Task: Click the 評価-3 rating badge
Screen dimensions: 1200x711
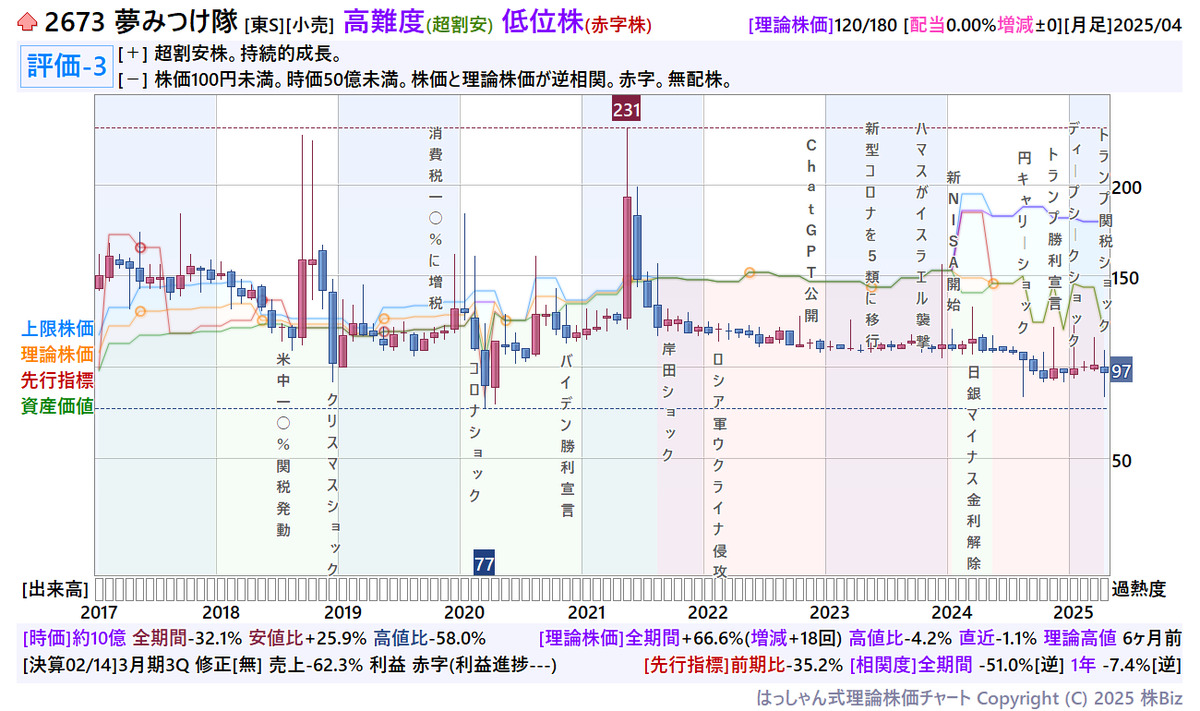Action: [x=67, y=67]
